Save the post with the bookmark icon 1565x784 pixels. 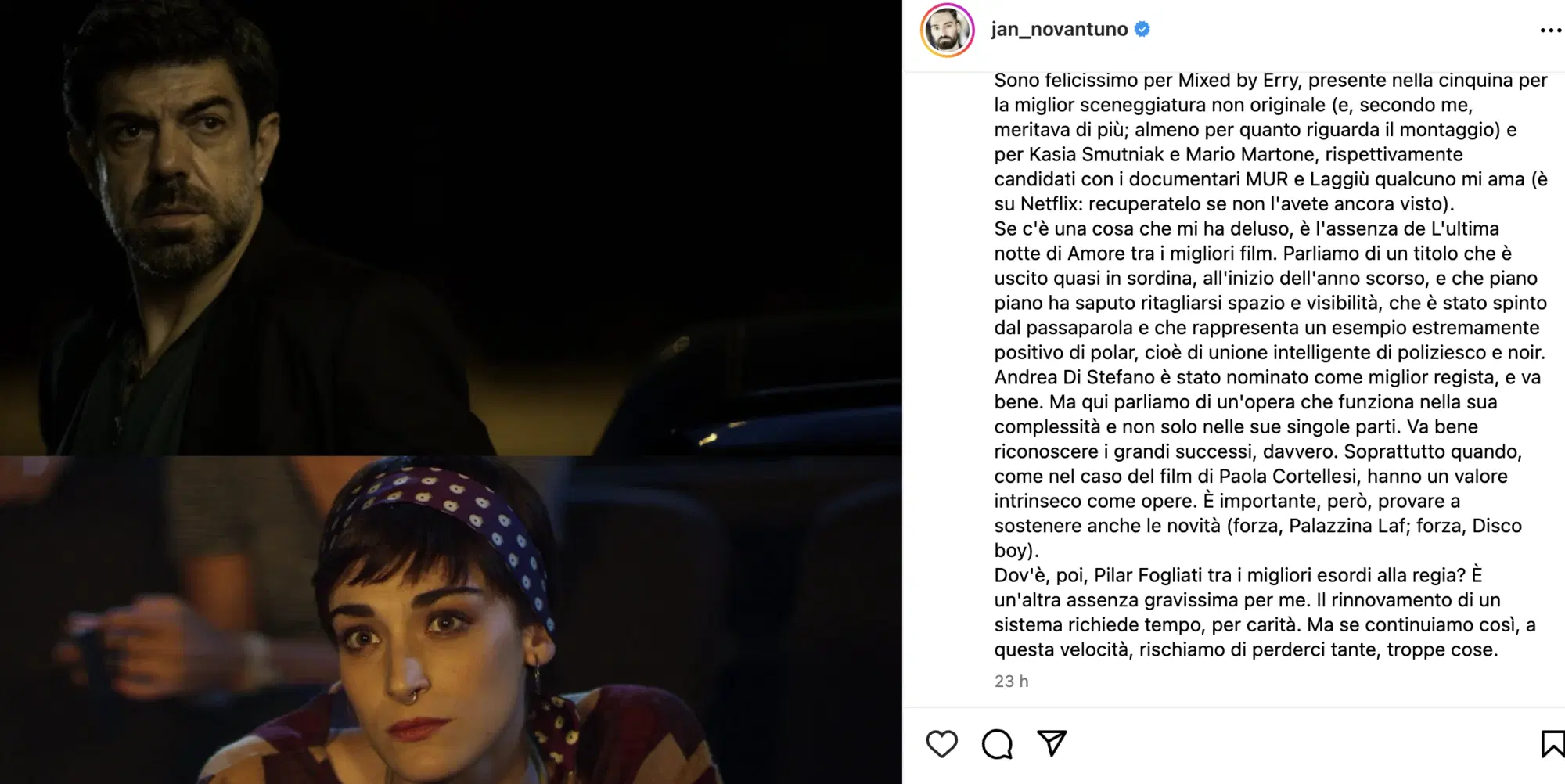tap(1552, 744)
